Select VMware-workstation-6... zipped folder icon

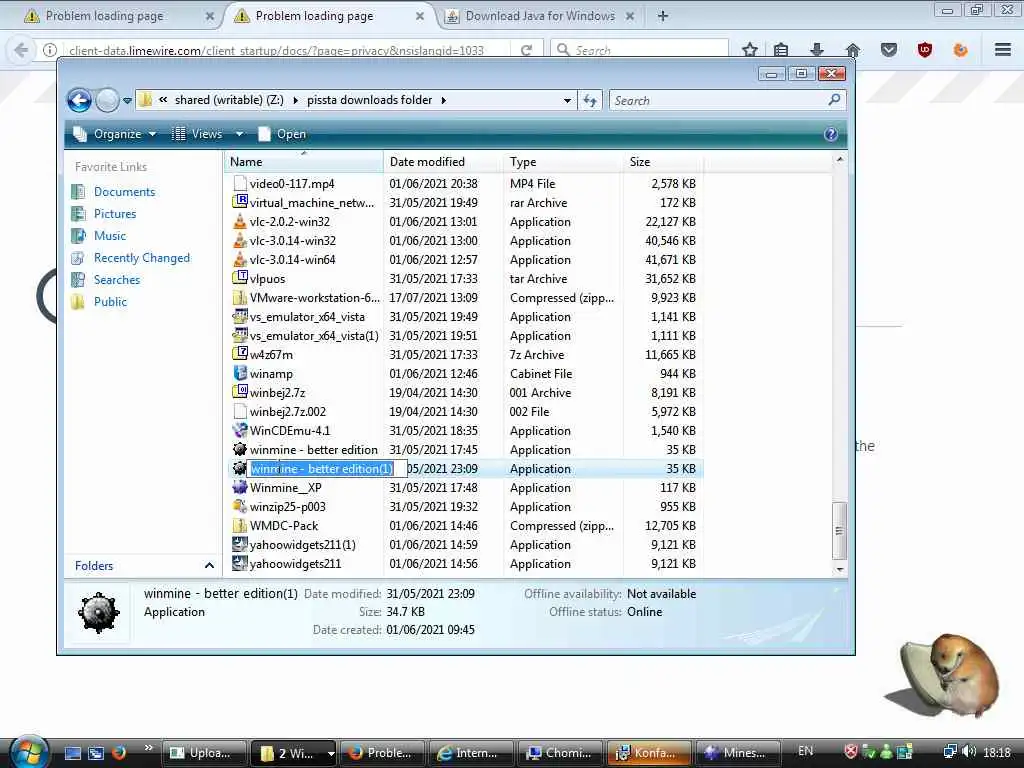pyautogui.click(x=240, y=298)
